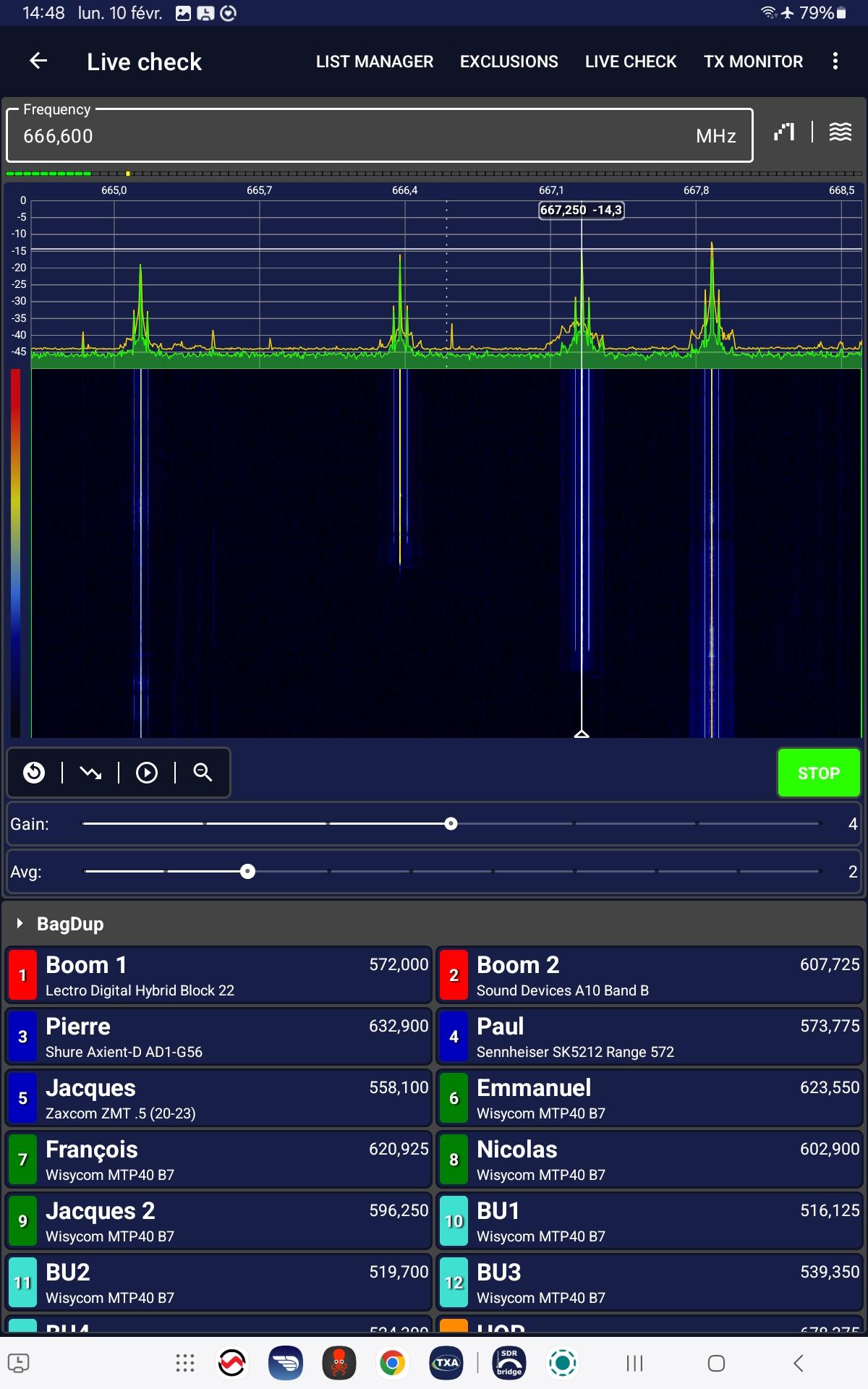
Task: Tap the magnifier zoom icon
Action: click(x=203, y=773)
